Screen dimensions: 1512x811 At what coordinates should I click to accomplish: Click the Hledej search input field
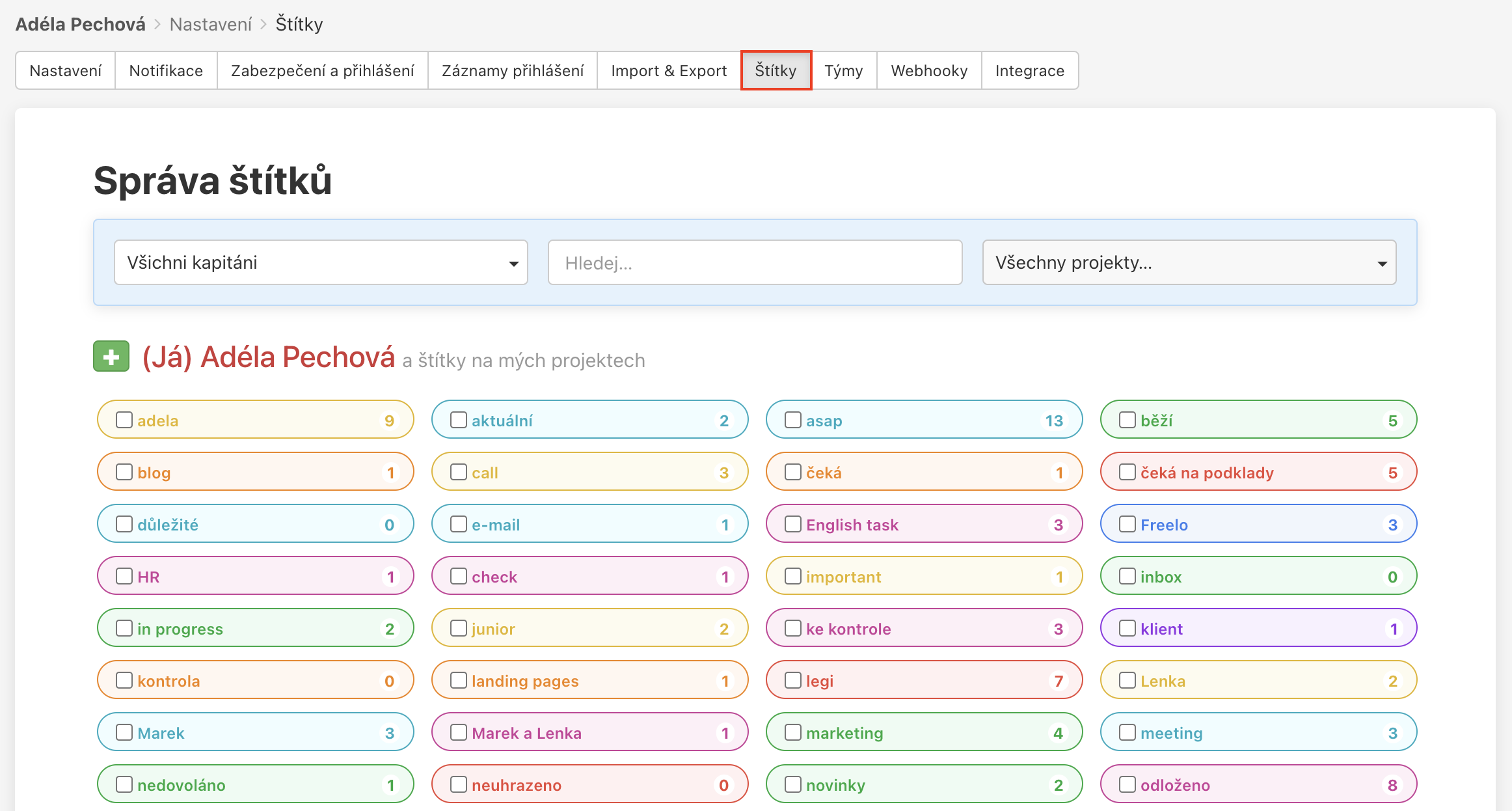pos(755,263)
